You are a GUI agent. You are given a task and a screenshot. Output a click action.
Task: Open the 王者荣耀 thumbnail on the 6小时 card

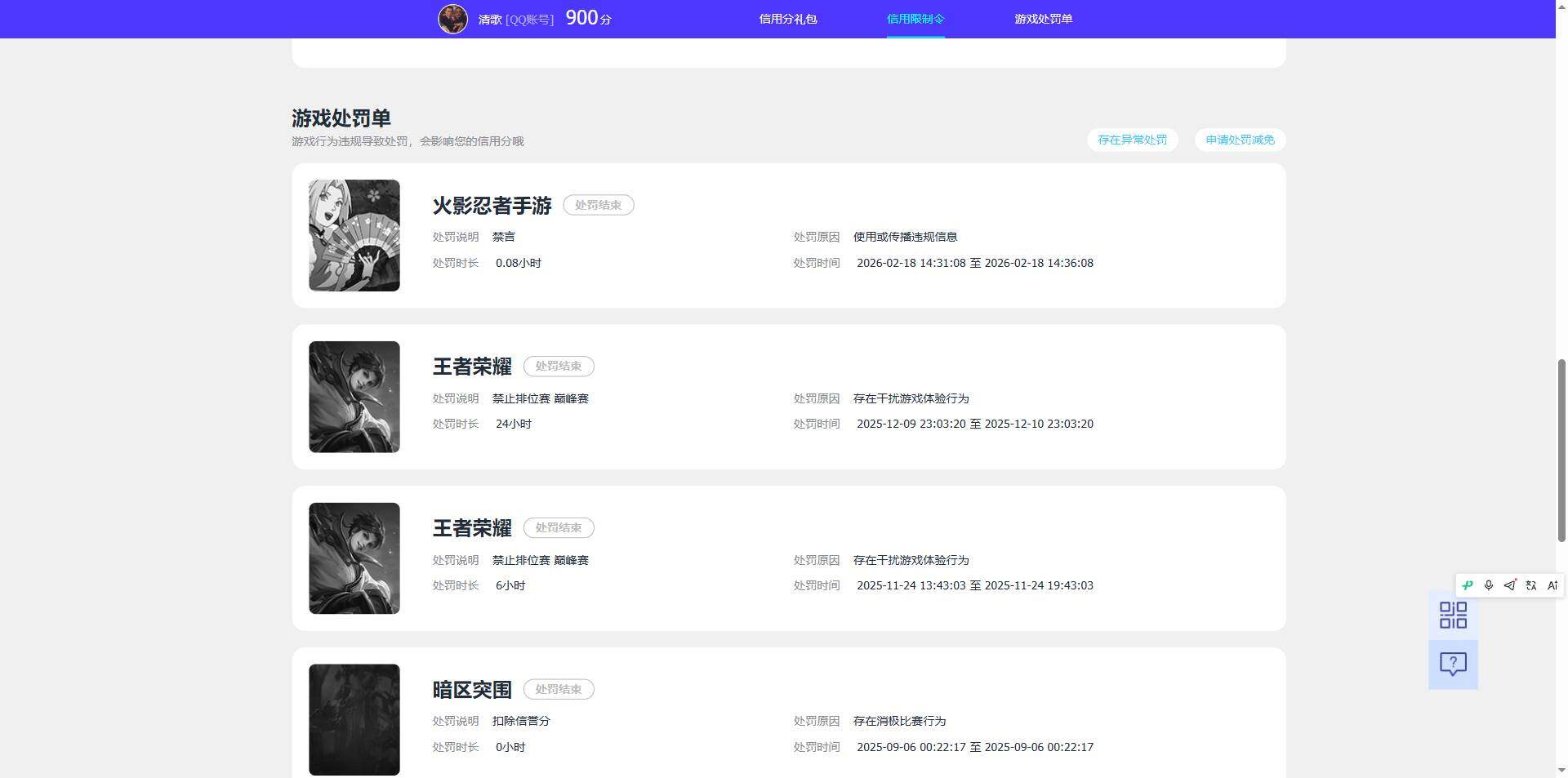pyautogui.click(x=354, y=558)
